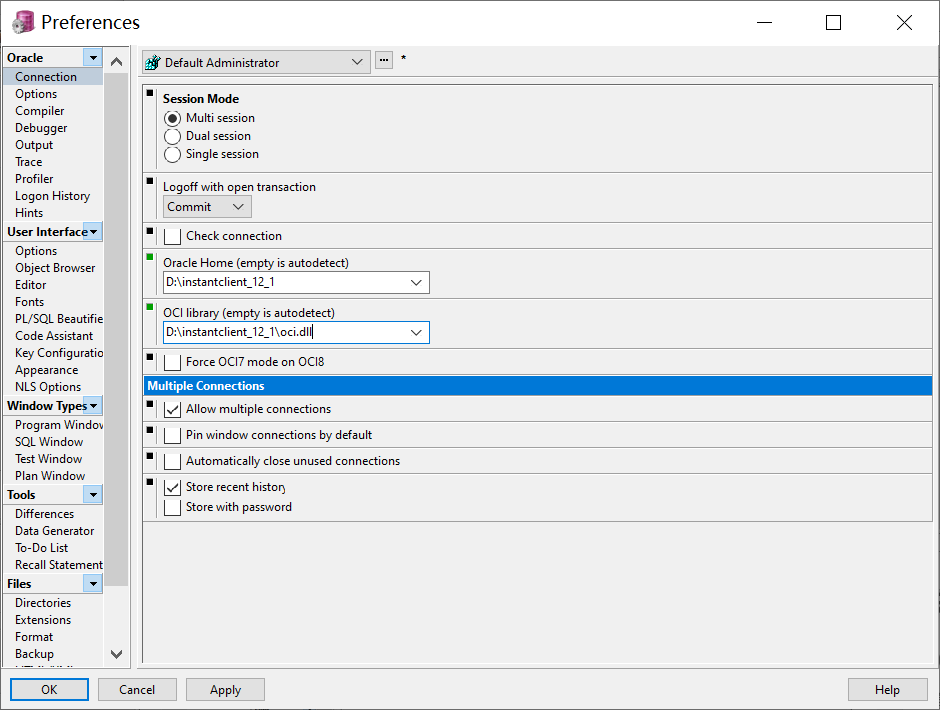Image resolution: width=940 pixels, height=710 pixels.
Task: Select the Single session radio button
Action: pyautogui.click(x=172, y=154)
